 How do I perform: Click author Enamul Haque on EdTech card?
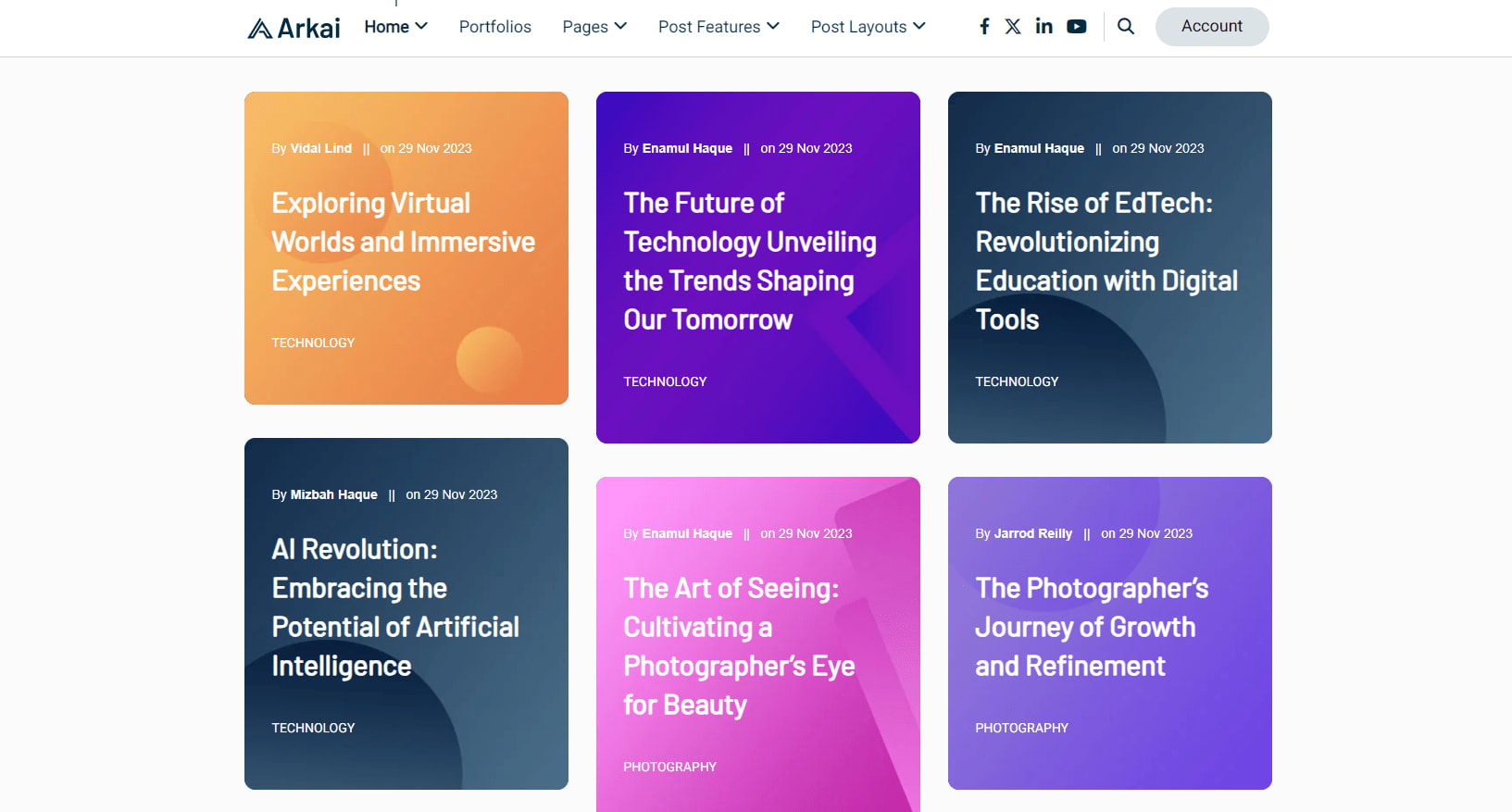[1039, 148]
